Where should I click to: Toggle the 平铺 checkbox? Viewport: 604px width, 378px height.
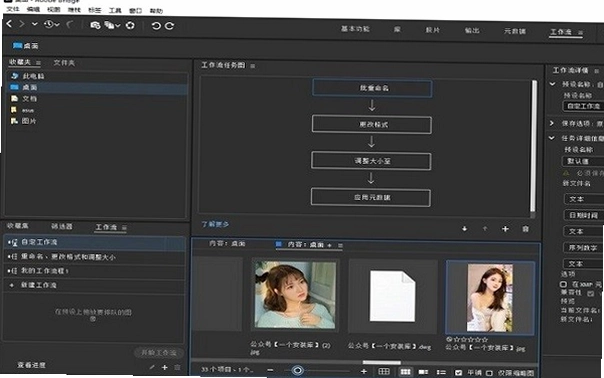pos(458,373)
